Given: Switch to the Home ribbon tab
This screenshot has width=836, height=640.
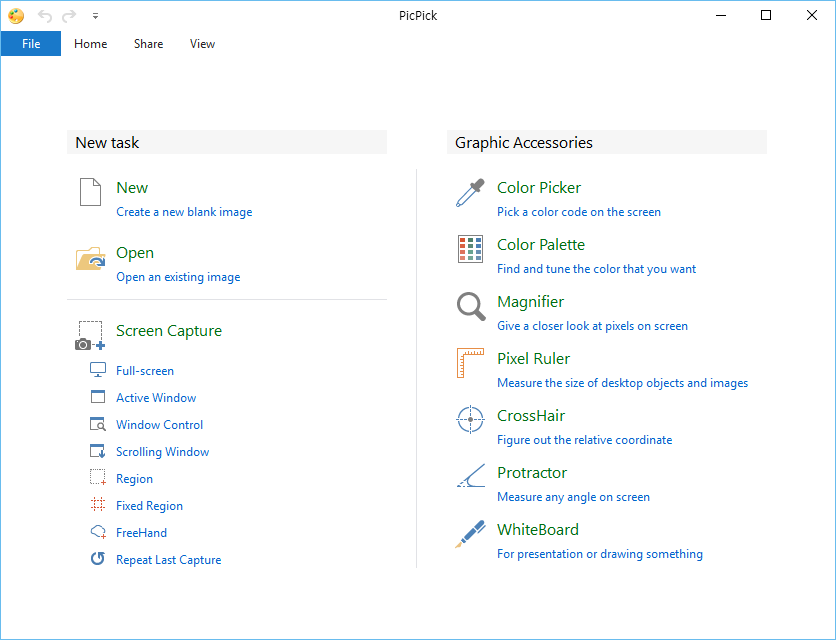Looking at the screenshot, I should (x=90, y=44).
